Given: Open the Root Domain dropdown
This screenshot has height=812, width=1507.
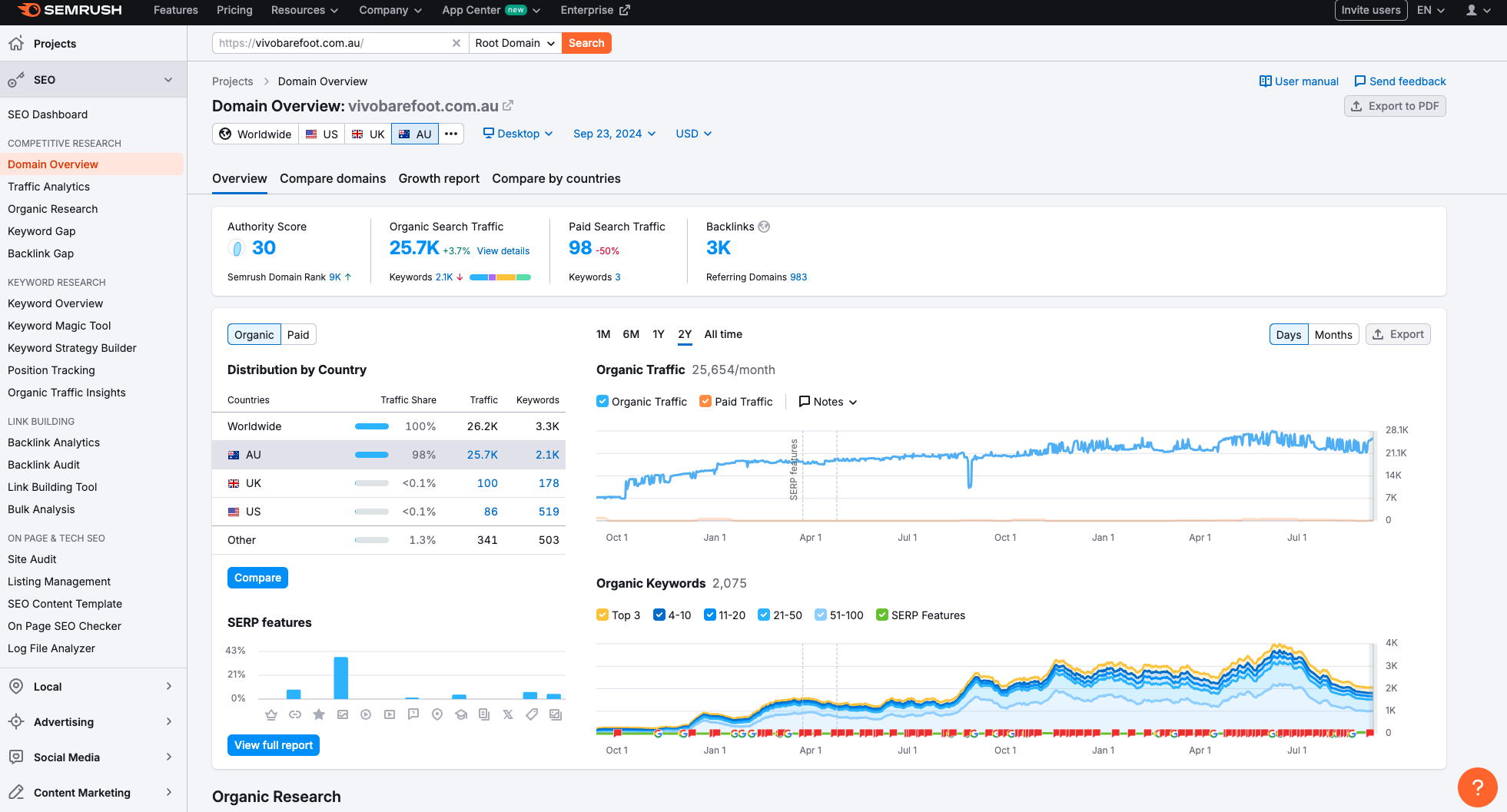Looking at the screenshot, I should [515, 43].
